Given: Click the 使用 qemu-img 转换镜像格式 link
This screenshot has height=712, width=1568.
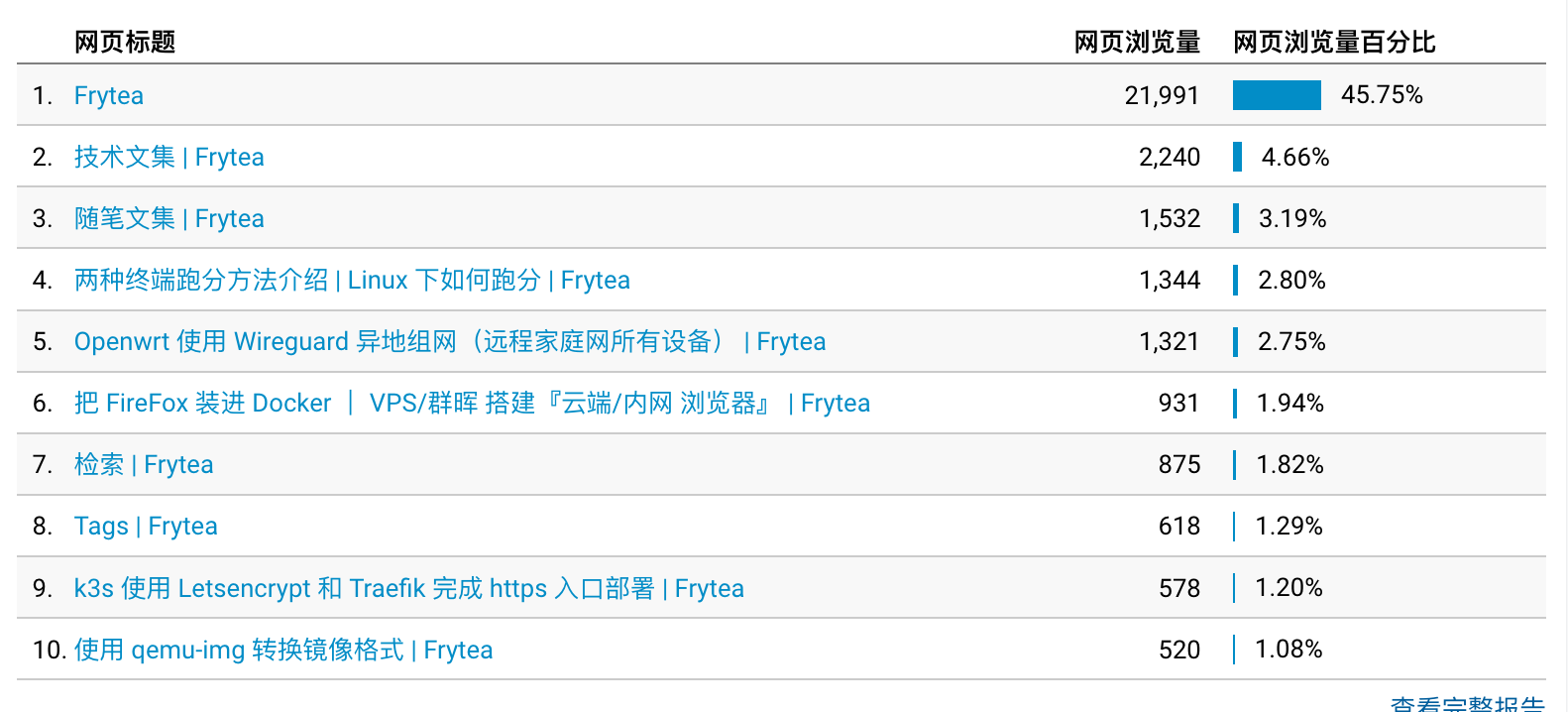Looking at the screenshot, I should pyautogui.click(x=283, y=651).
